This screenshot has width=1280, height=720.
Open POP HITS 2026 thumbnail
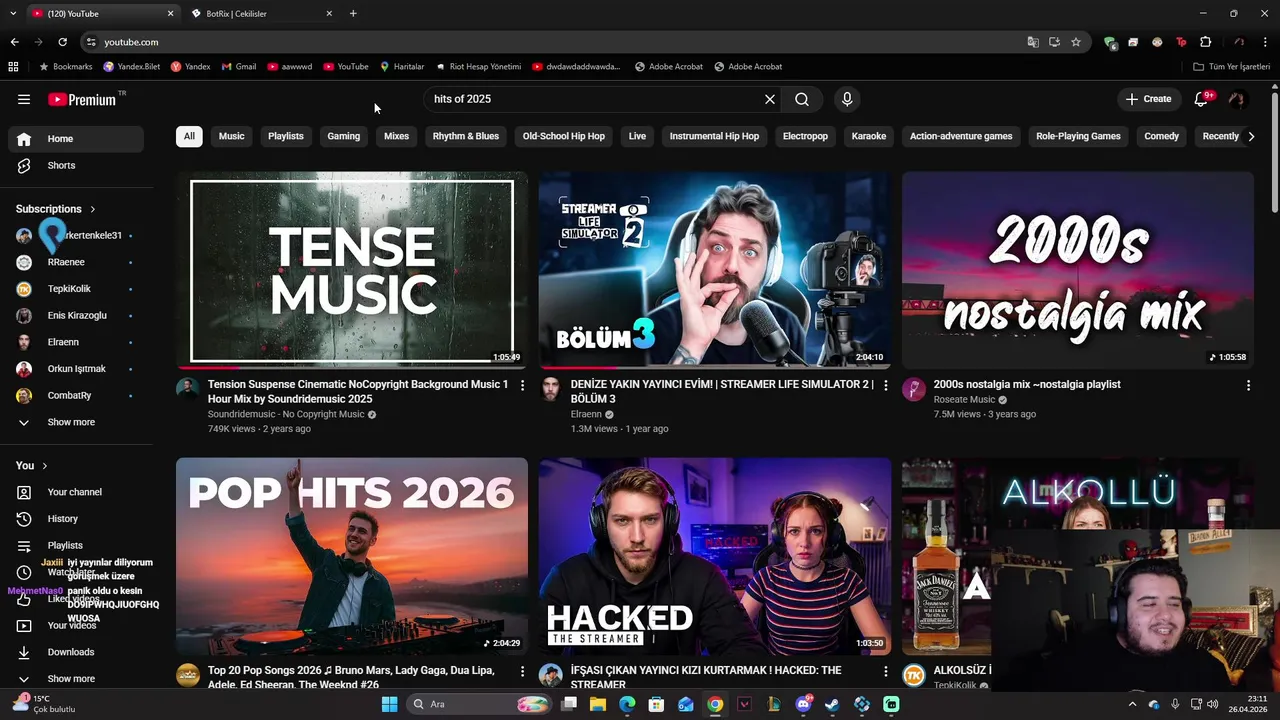(352, 556)
